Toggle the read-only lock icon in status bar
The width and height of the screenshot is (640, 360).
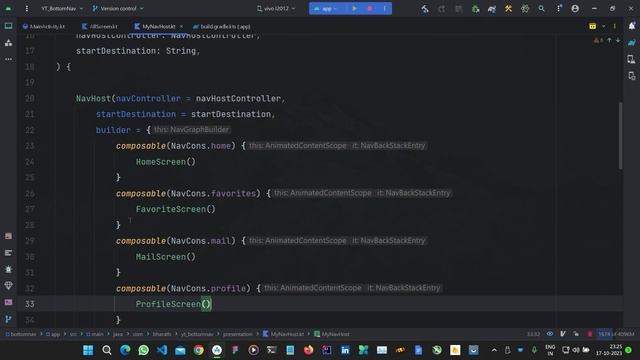(x=576, y=334)
